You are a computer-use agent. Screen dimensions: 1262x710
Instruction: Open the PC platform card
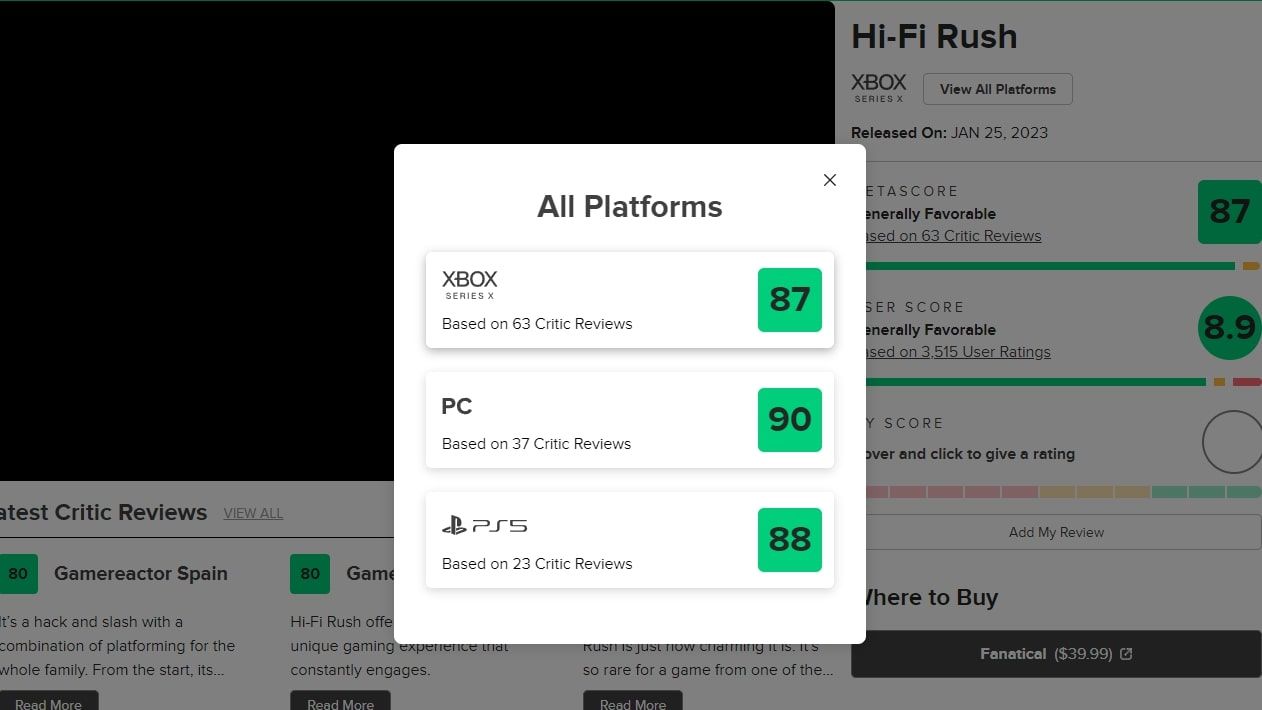(x=630, y=420)
